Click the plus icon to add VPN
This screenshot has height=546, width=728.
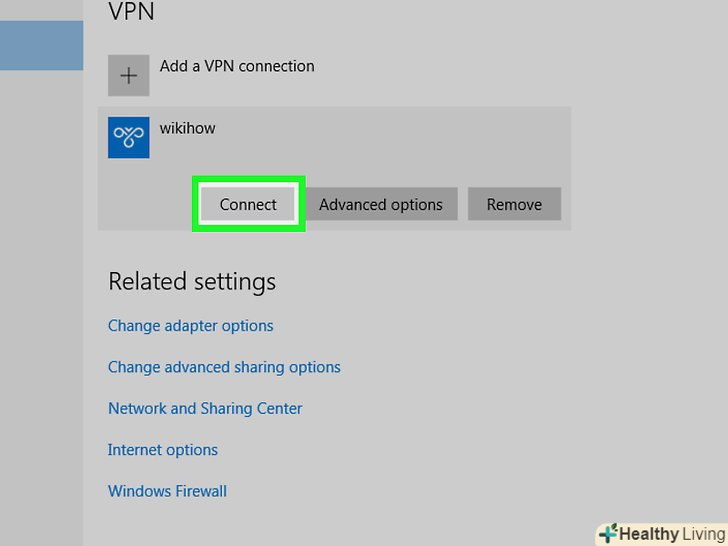pos(129,76)
